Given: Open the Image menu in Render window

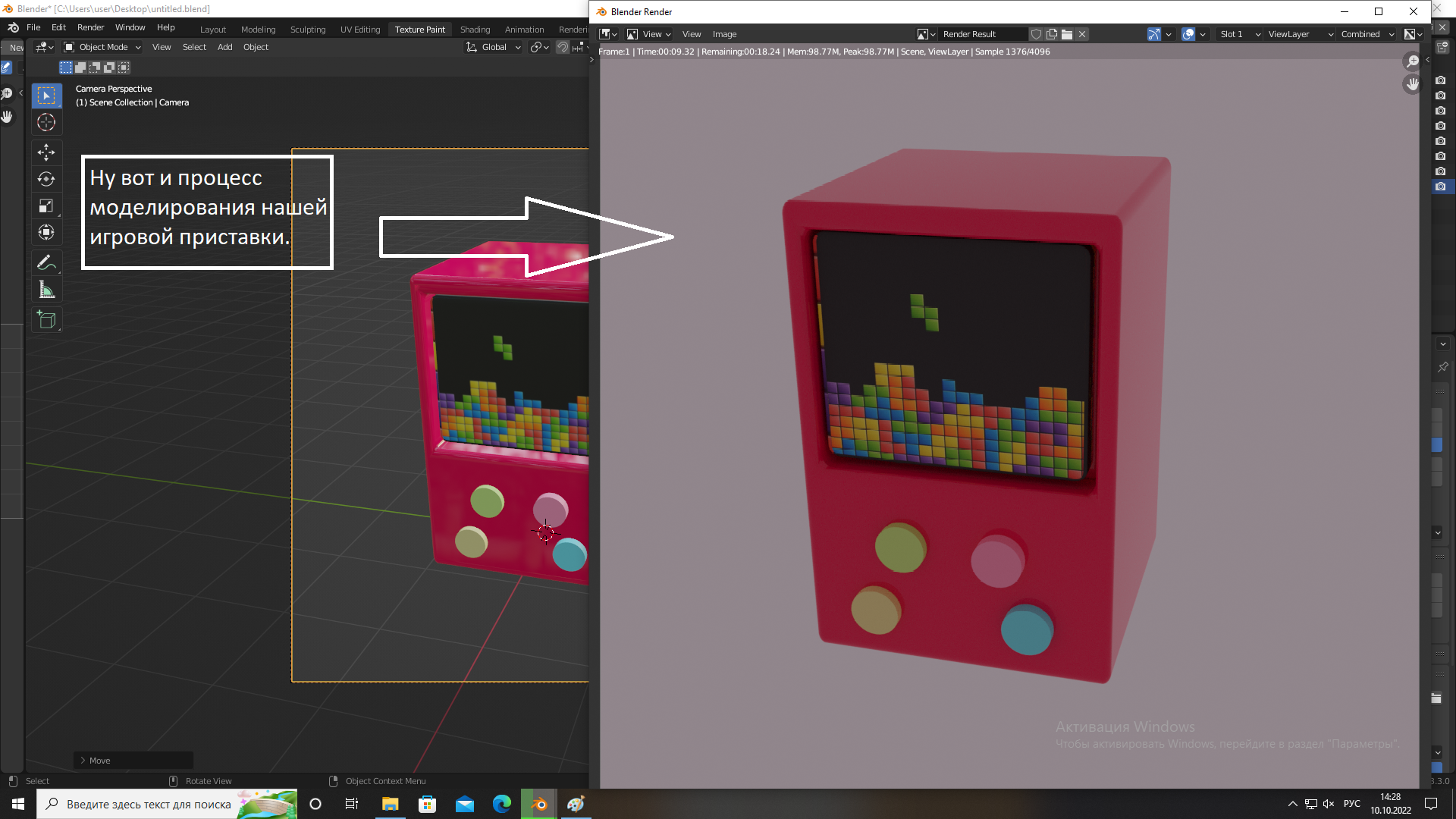Looking at the screenshot, I should (724, 34).
